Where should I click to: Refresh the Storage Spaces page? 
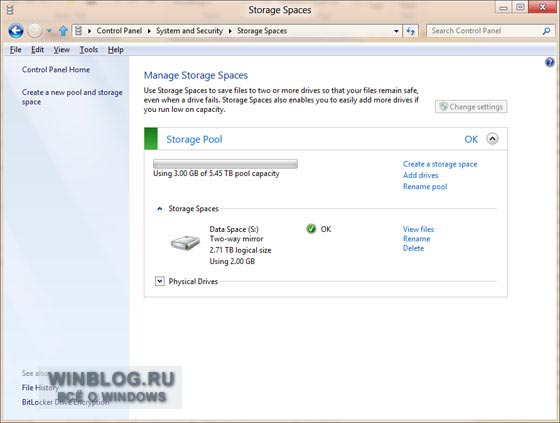[x=411, y=31]
